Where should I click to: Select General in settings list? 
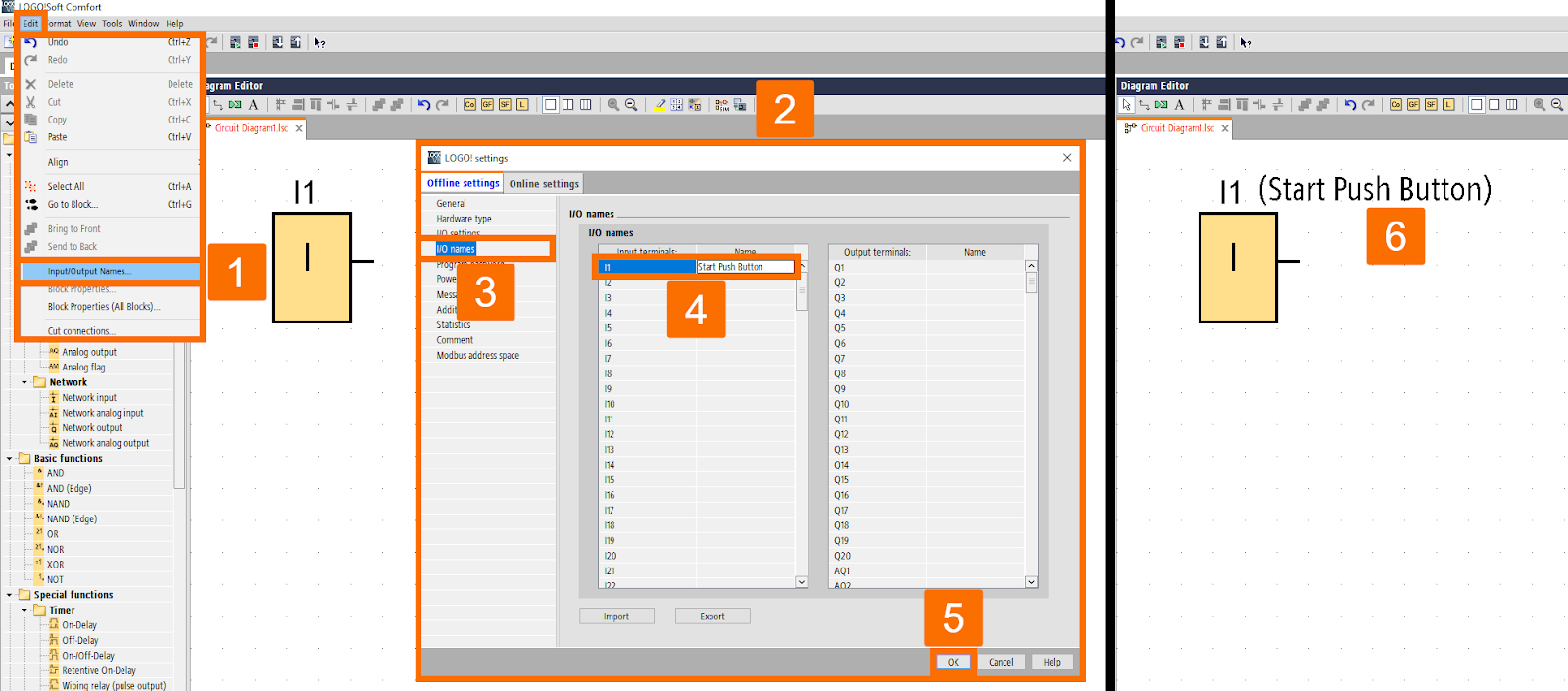coord(451,204)
